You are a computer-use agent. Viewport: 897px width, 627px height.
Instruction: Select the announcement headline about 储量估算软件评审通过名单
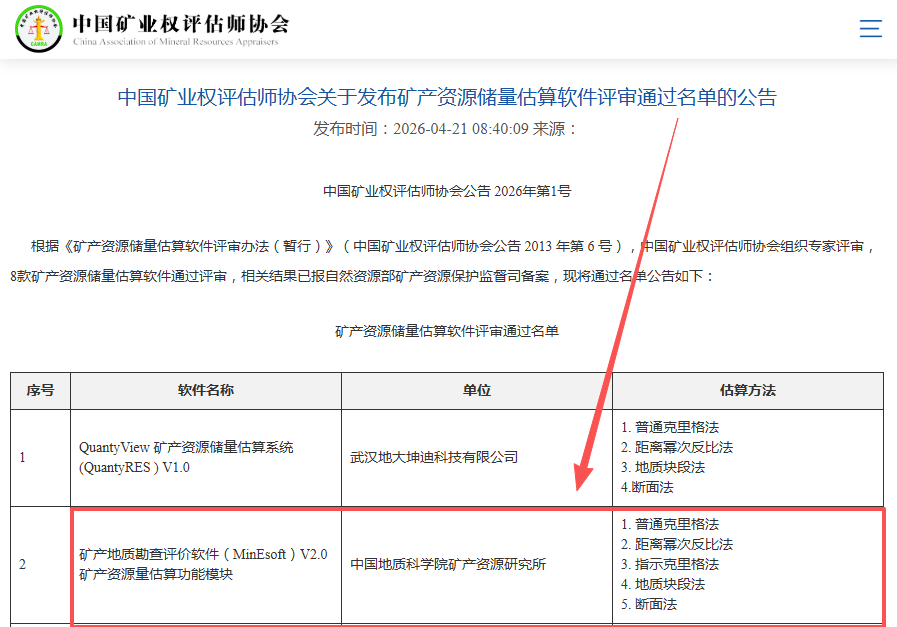(447, 97)
